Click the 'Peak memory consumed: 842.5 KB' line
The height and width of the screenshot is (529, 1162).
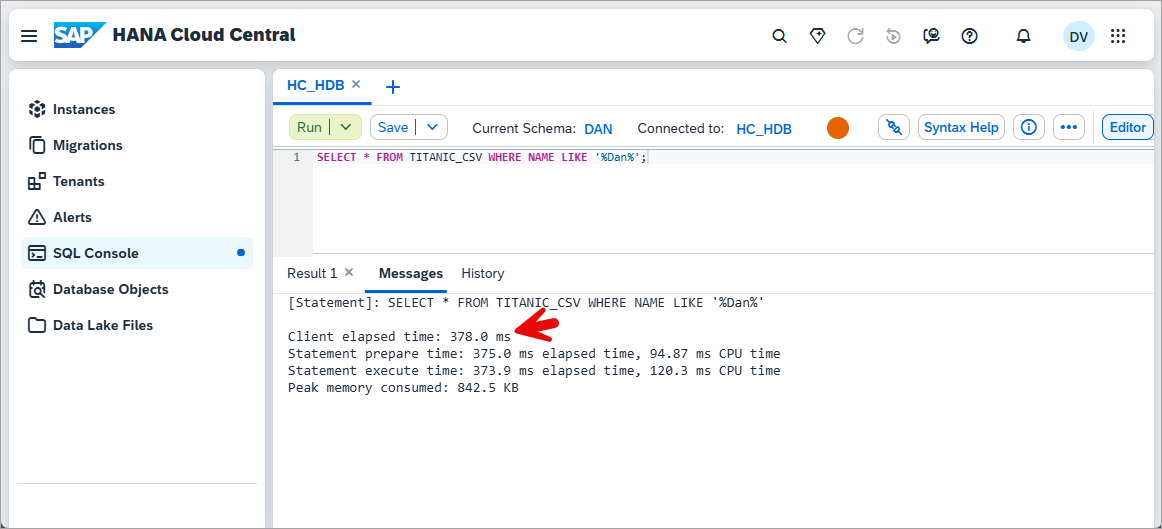[x=403, y=387]
